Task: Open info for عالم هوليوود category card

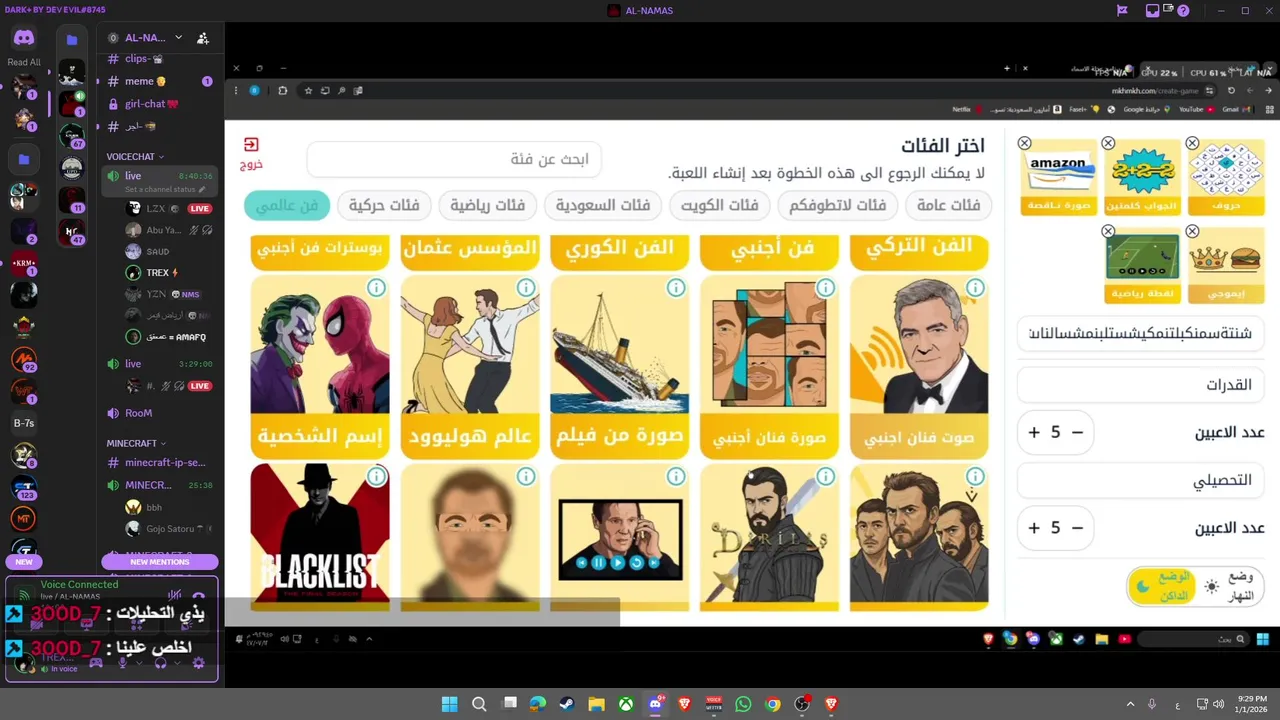Action: click(526, 288)
